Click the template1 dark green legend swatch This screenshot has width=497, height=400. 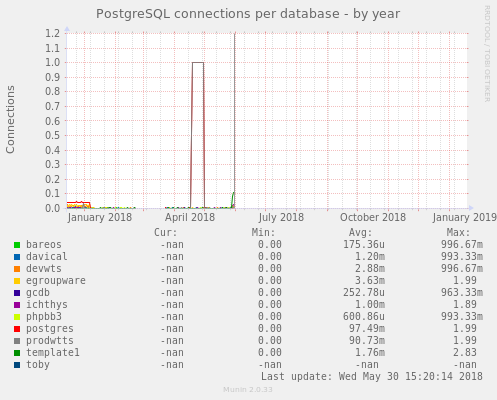17,353
